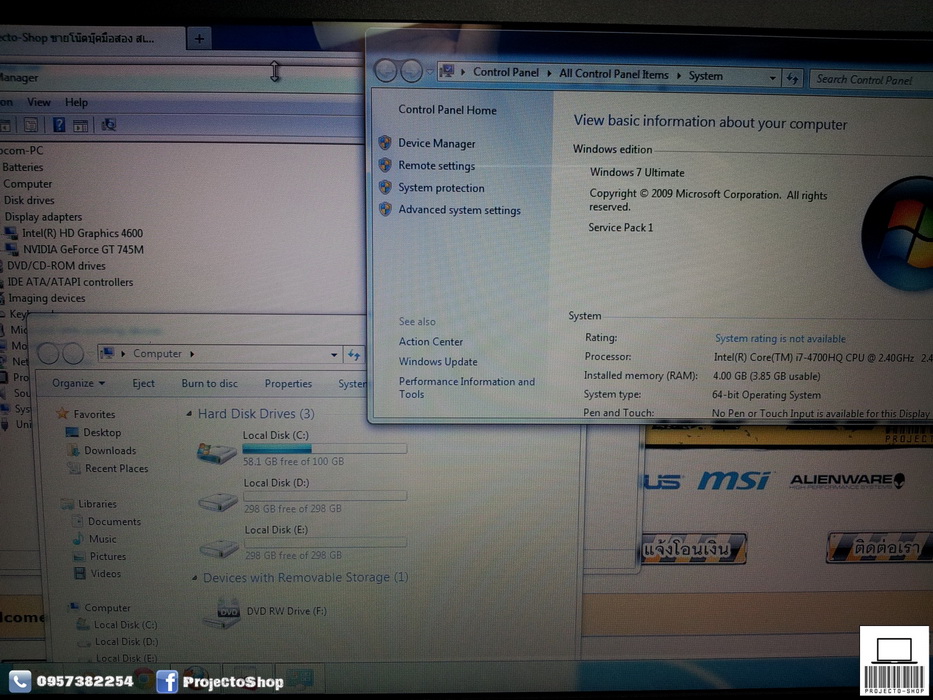
Task: Click the Properties icon in Device Manager toolbar
Action: (30, 124)
